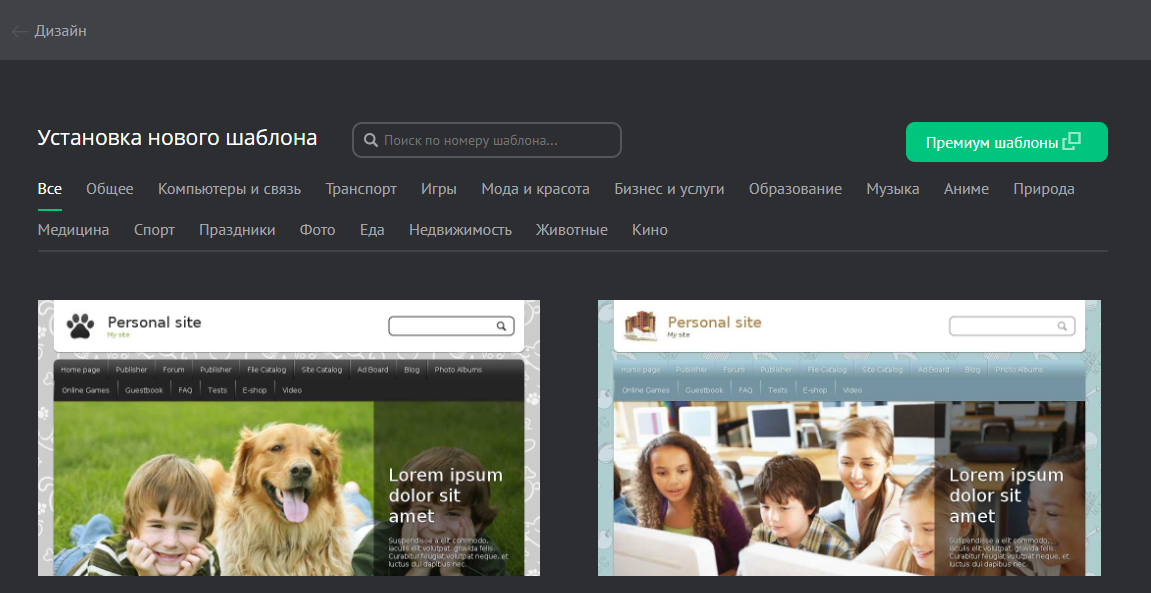Screen dimensions: 1151x593
Task: Select the Игры category
Action: pos(439,189)
